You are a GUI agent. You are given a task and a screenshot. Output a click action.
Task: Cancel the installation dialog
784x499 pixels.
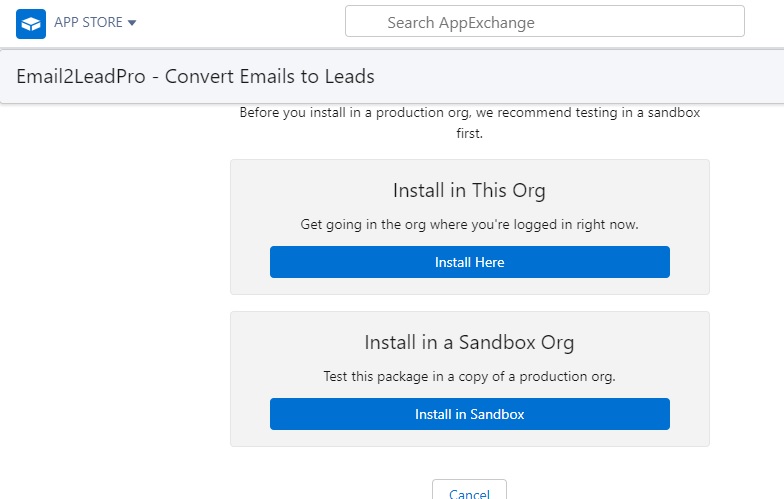(x=469, y=492)
